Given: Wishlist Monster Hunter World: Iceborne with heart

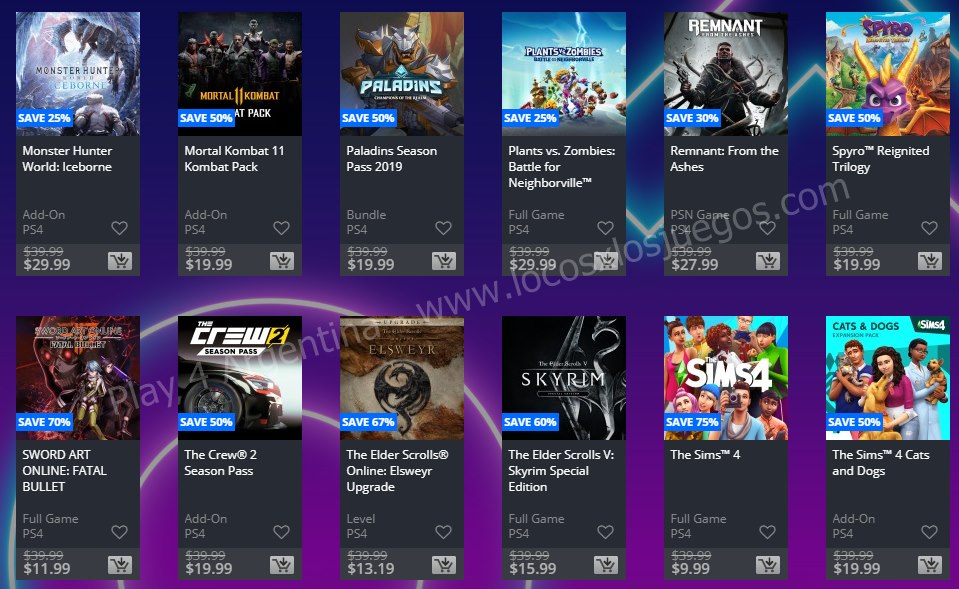Looking at the screenshot, I should click(119, 228).
